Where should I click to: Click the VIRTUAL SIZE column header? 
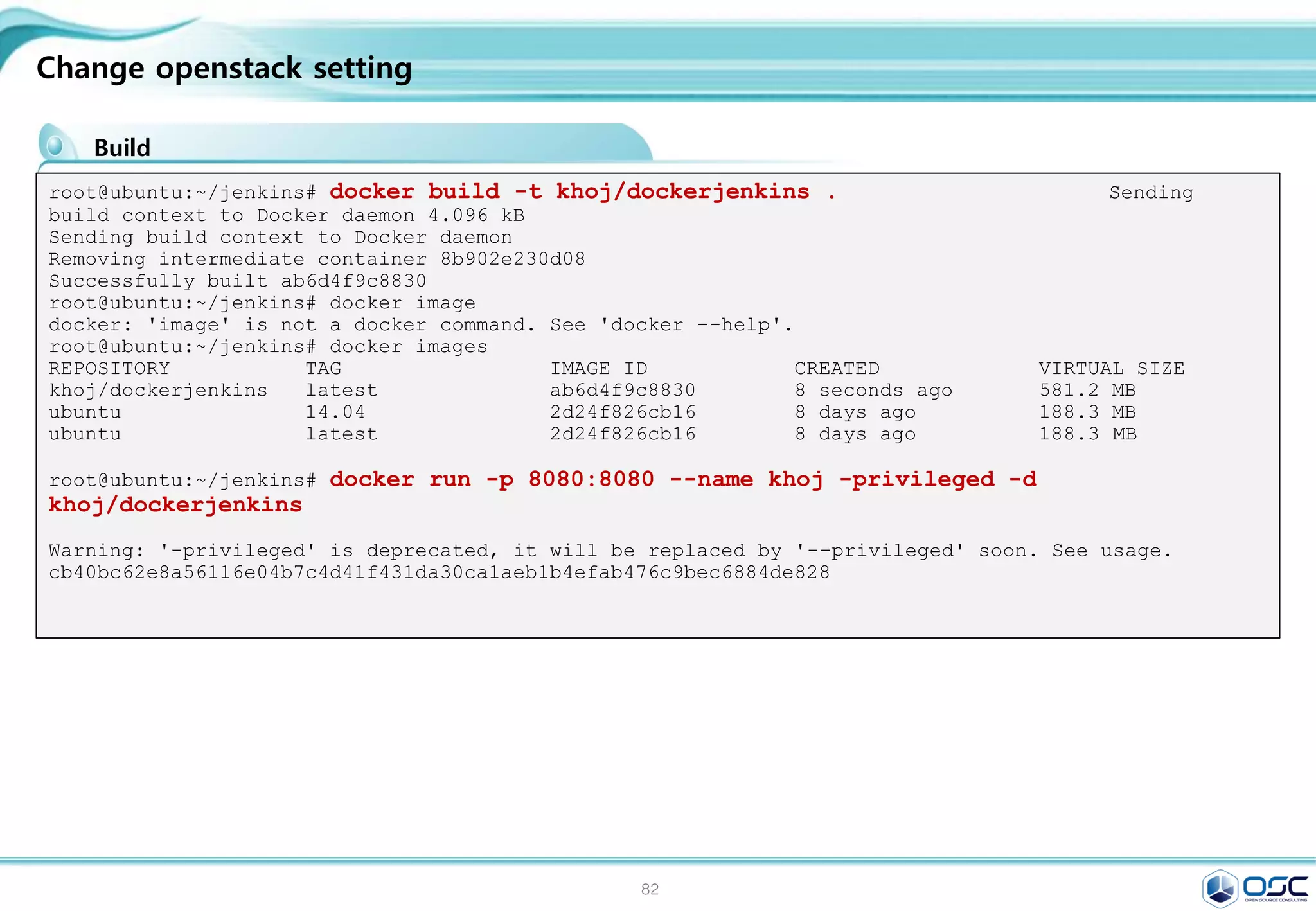[x=1111, y=368]
